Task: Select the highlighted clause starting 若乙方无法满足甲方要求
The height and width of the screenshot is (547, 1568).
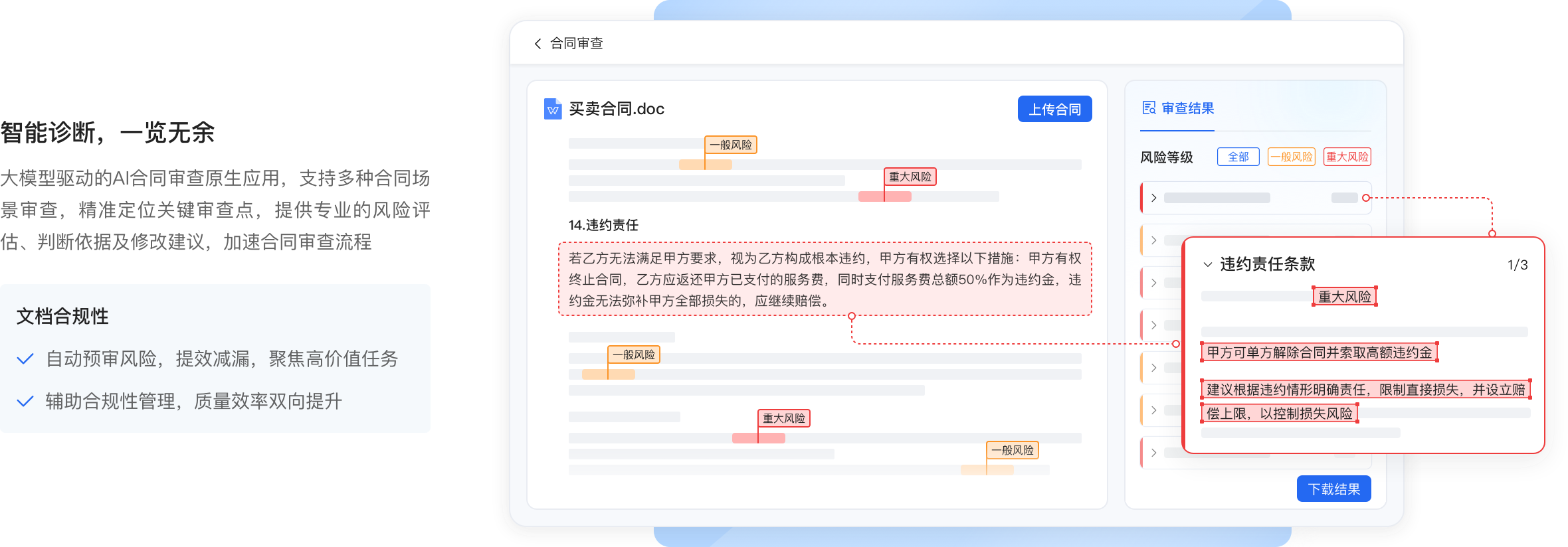Action: pyautogui.click(x=825, y=279)
